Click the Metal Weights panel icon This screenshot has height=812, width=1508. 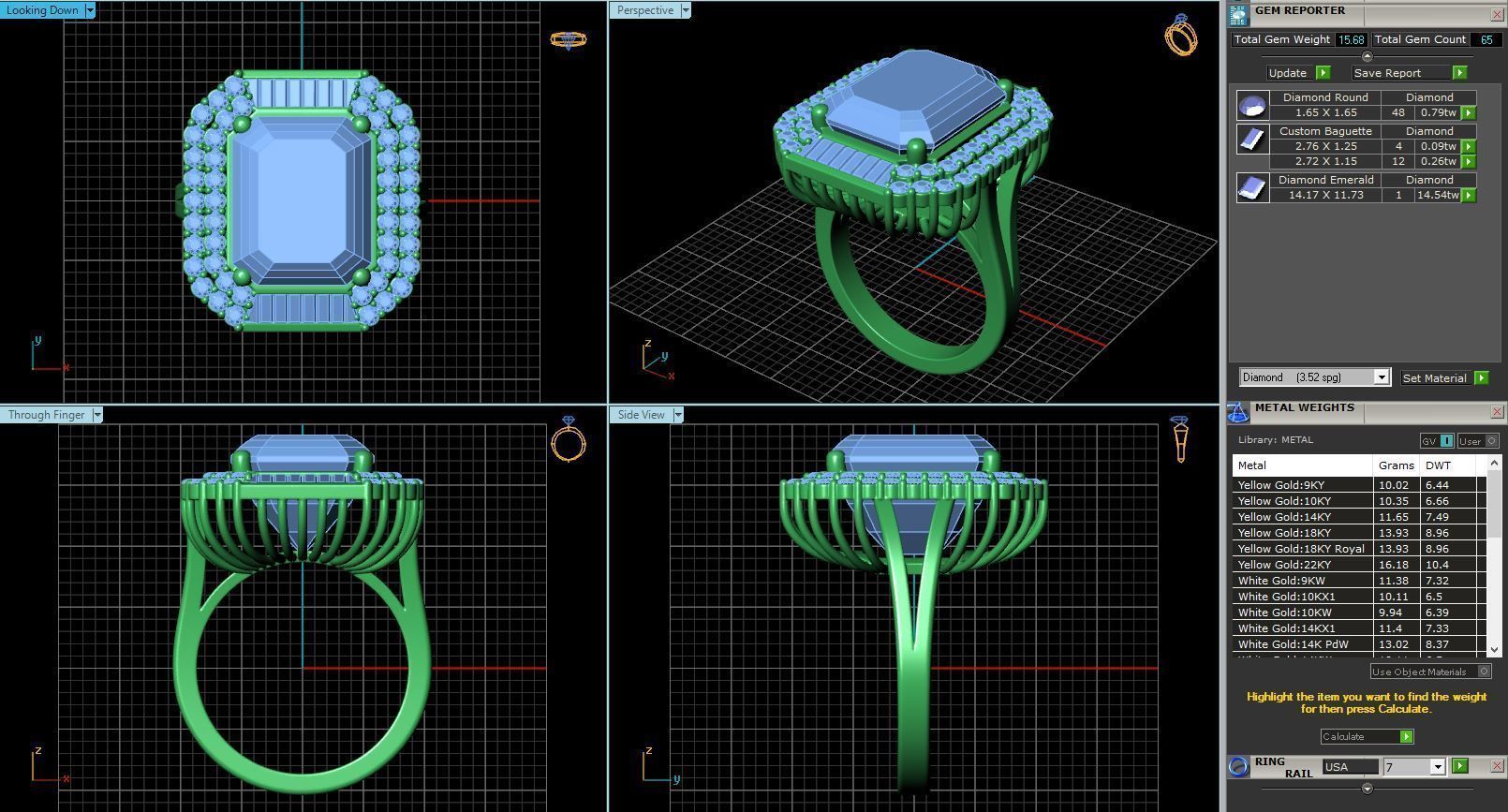(x=1238, y=412)
